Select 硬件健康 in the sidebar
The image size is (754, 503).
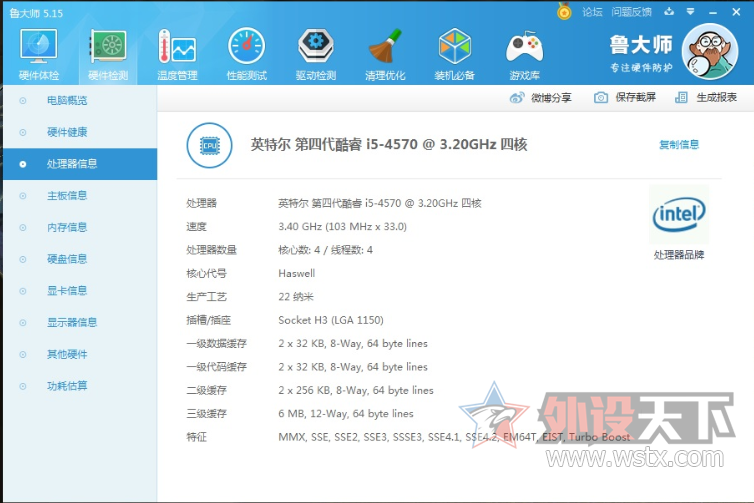(x=80, y=132)
